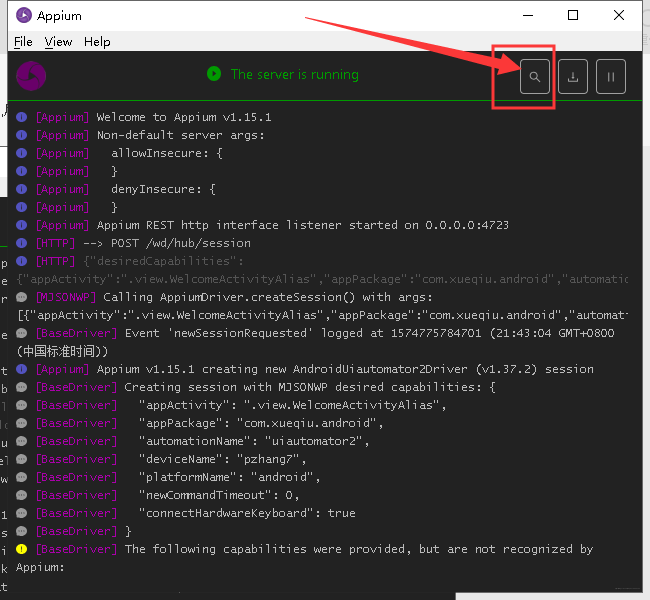Screen dimensions: 650x600
Task: Click debug icon beside '"appPackage"' capability line
Action: coord(22,423)
